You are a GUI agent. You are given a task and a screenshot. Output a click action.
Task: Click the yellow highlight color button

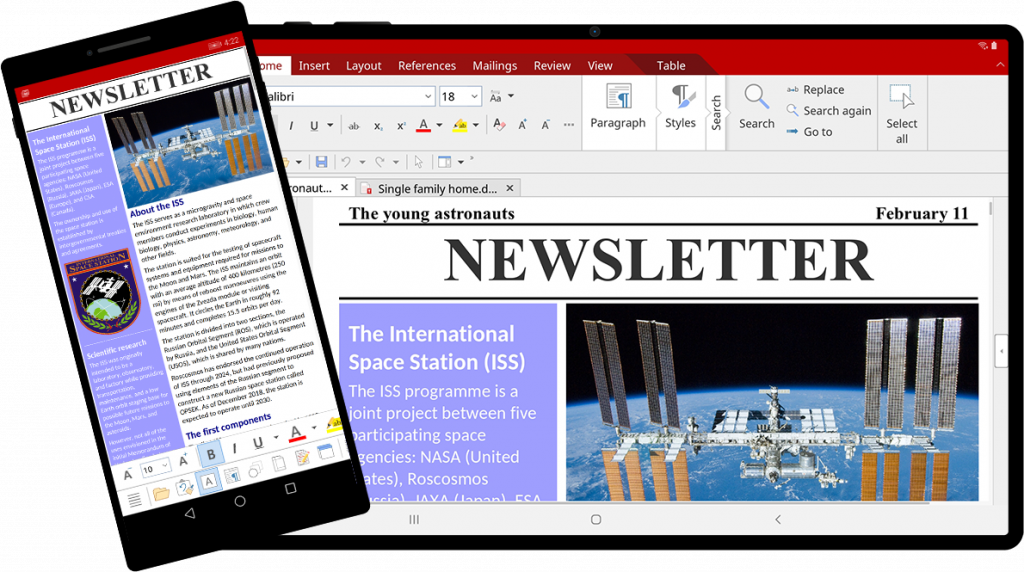tap(459, 126)
